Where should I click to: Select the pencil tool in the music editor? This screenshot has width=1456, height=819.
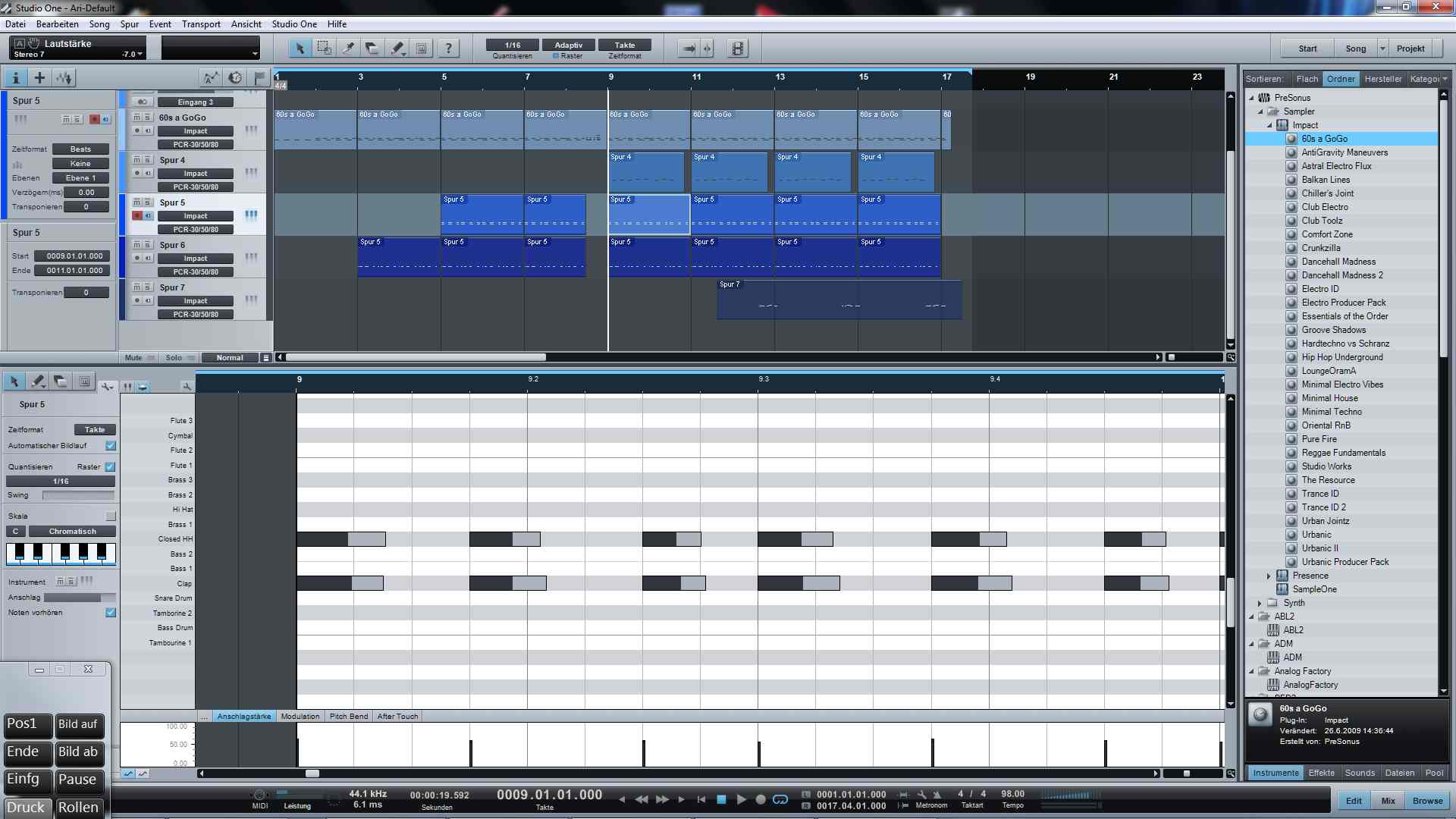point(37,381)
